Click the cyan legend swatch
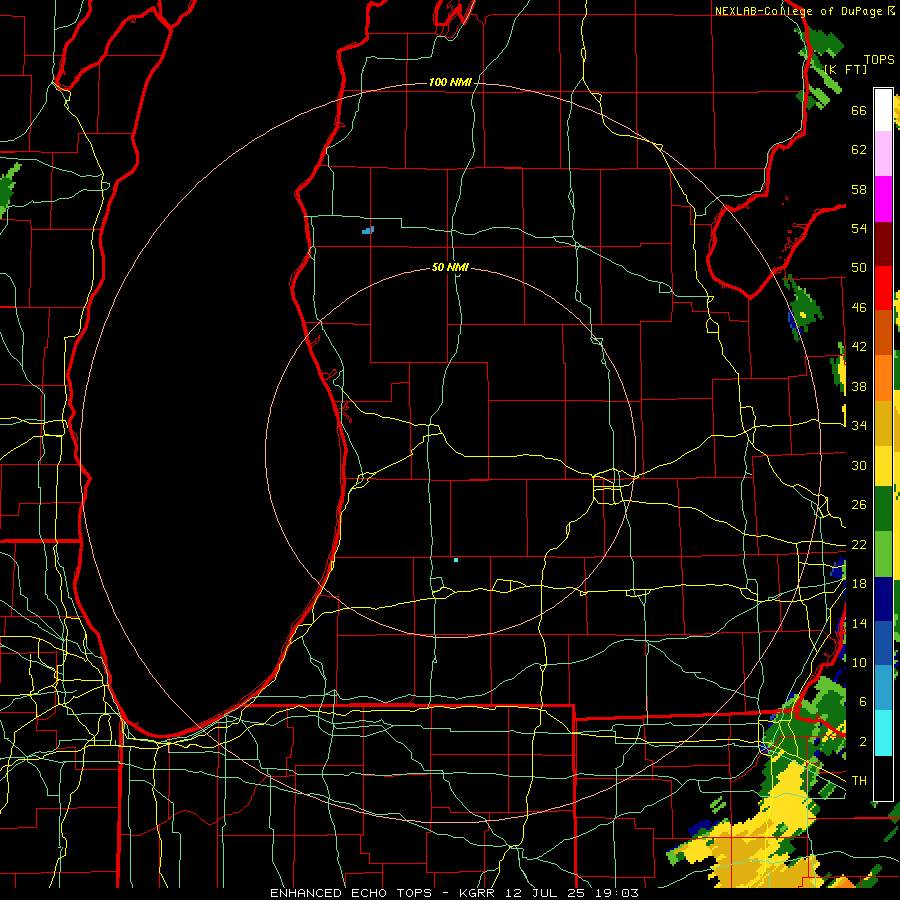Viewport: 900px width, 900px height. tap(883, 733)
